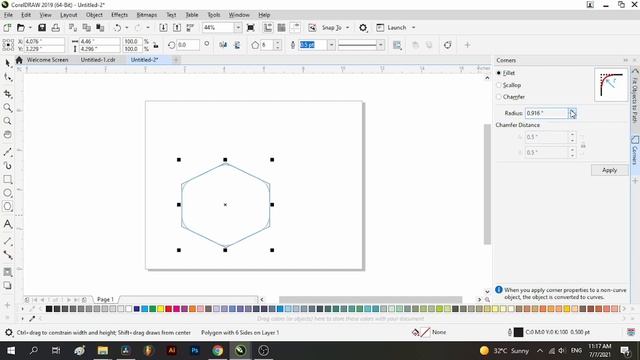The width and height of the screenshot is (640, 360).
Task: Click the Open file icon
Action: click(x=20, y=28)
